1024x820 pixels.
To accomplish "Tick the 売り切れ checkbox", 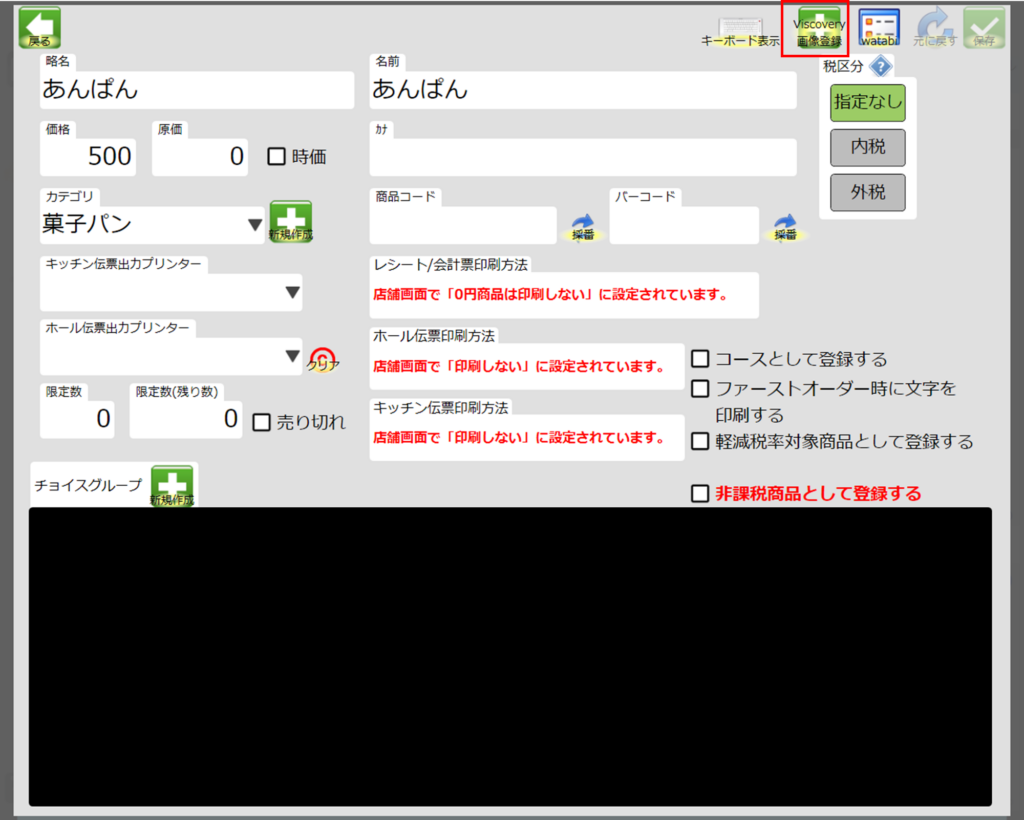I will point(262,422).
